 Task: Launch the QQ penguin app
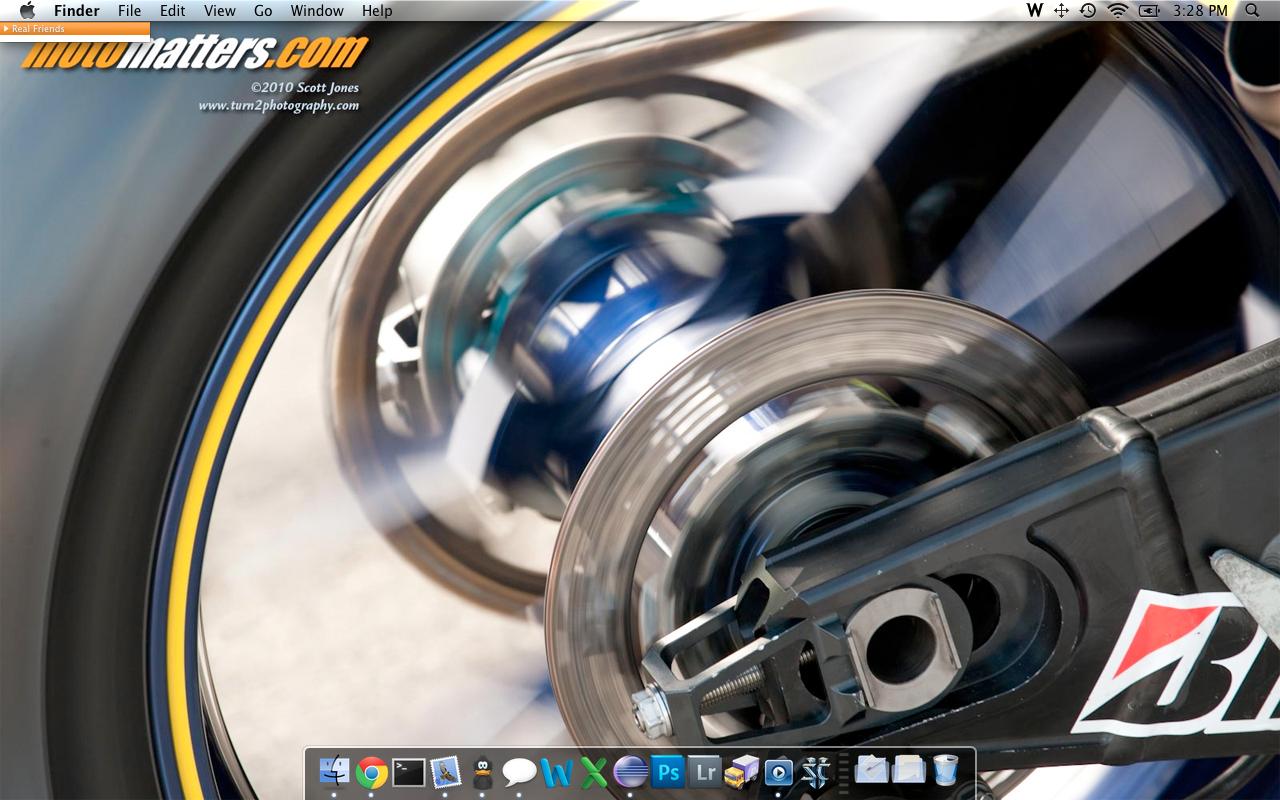point(483,771)
